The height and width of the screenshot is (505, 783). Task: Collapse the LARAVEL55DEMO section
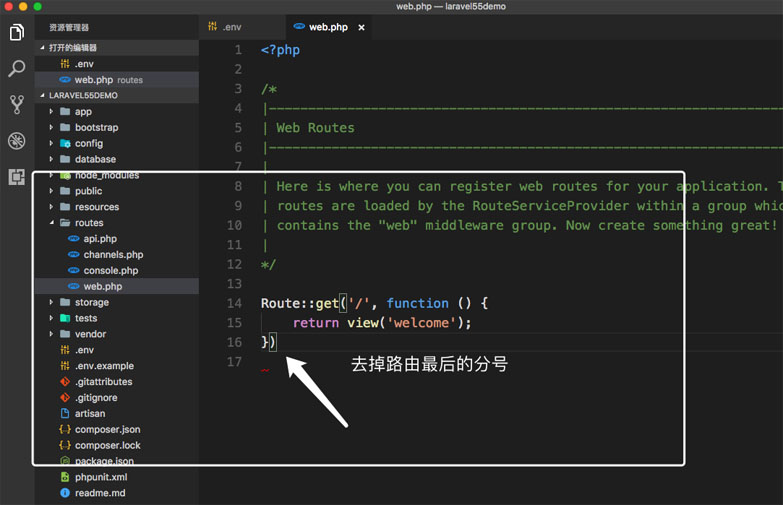42,95
